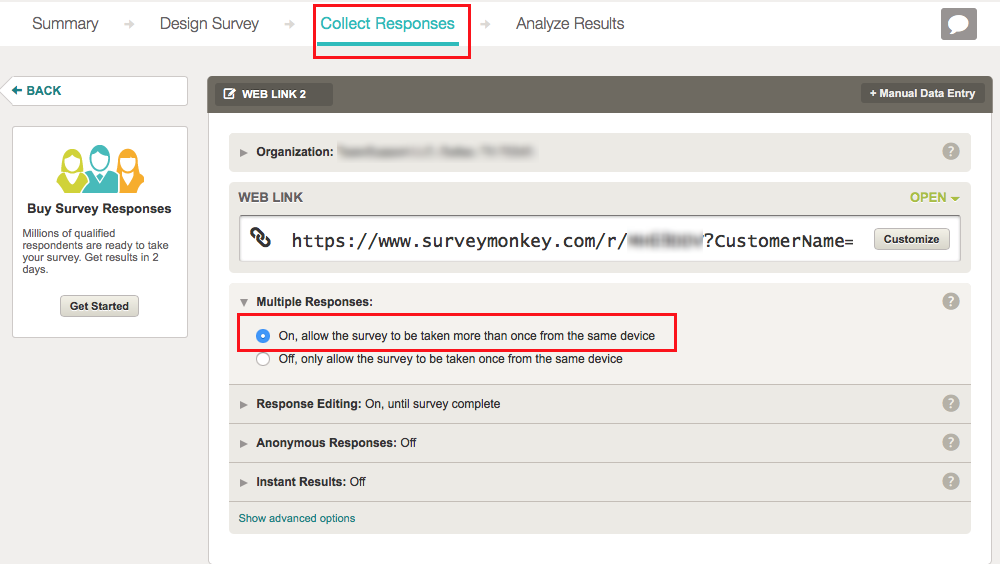Select On, allow multiple responses radio button
Screen dimensions: 1000x564
coord(263,336)
